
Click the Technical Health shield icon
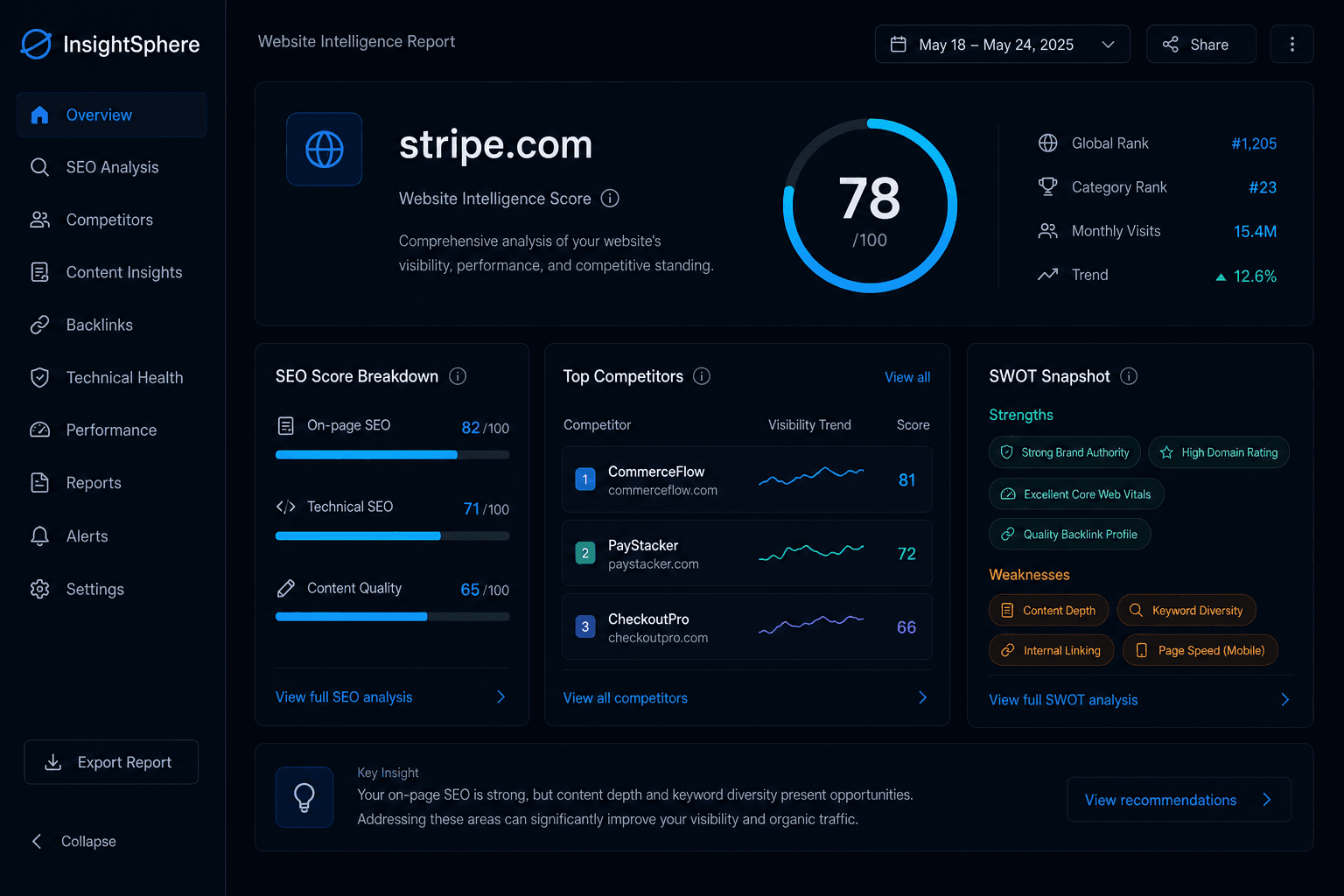(x=39, y=377)
